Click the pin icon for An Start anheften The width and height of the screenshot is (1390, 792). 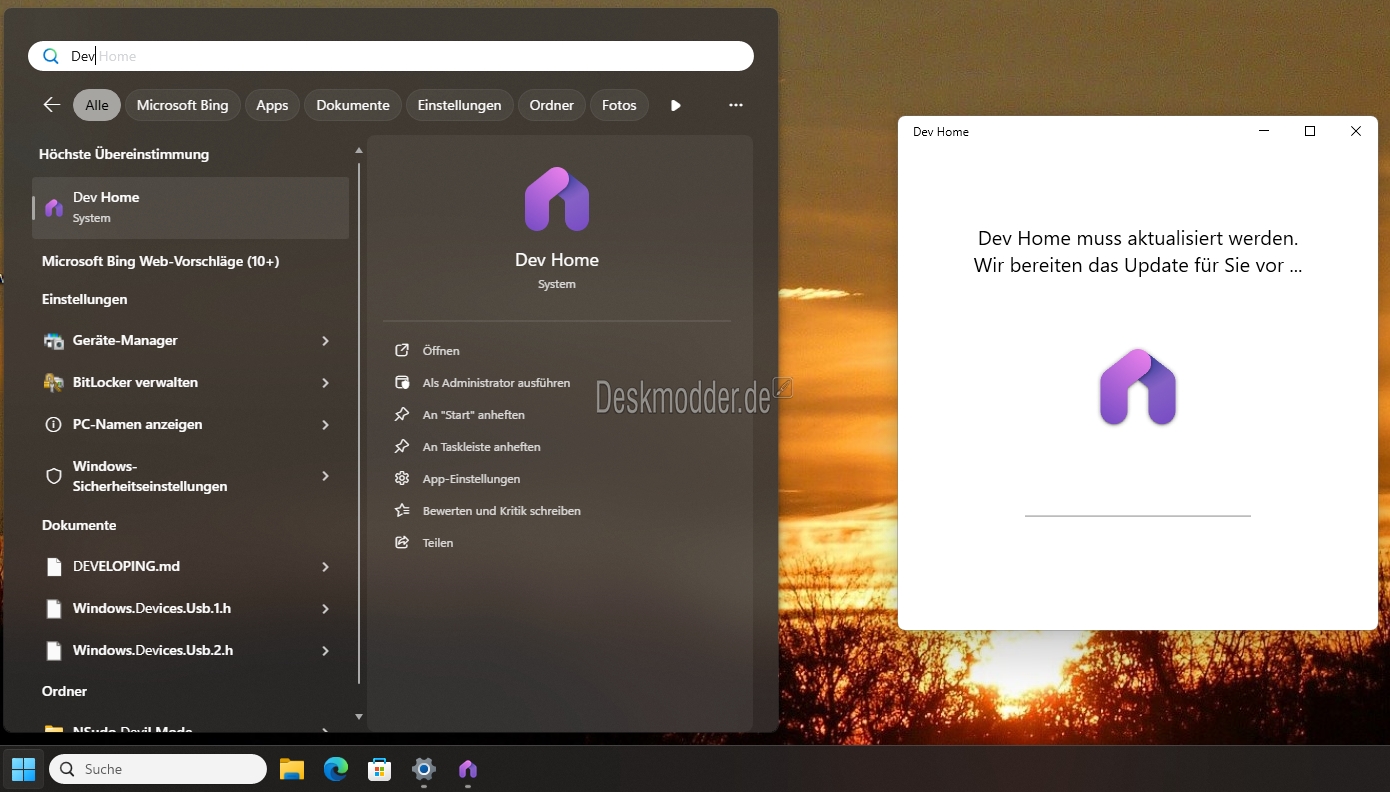click(402, 415)
